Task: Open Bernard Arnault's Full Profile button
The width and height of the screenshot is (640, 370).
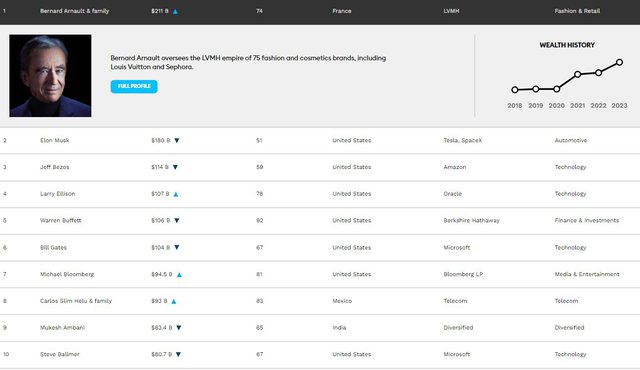Action: click(134, 86)
